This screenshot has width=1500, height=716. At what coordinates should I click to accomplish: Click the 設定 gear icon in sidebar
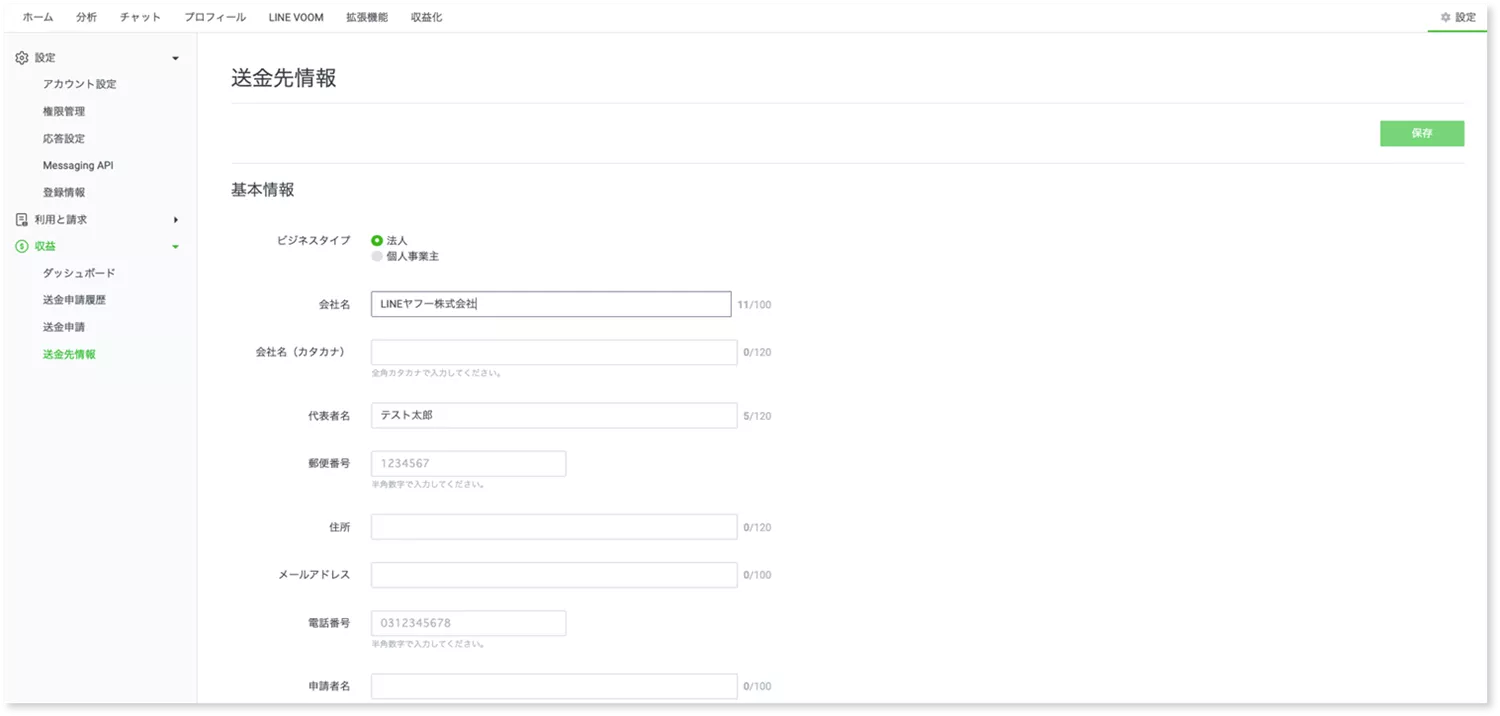[x=22, y=58]
